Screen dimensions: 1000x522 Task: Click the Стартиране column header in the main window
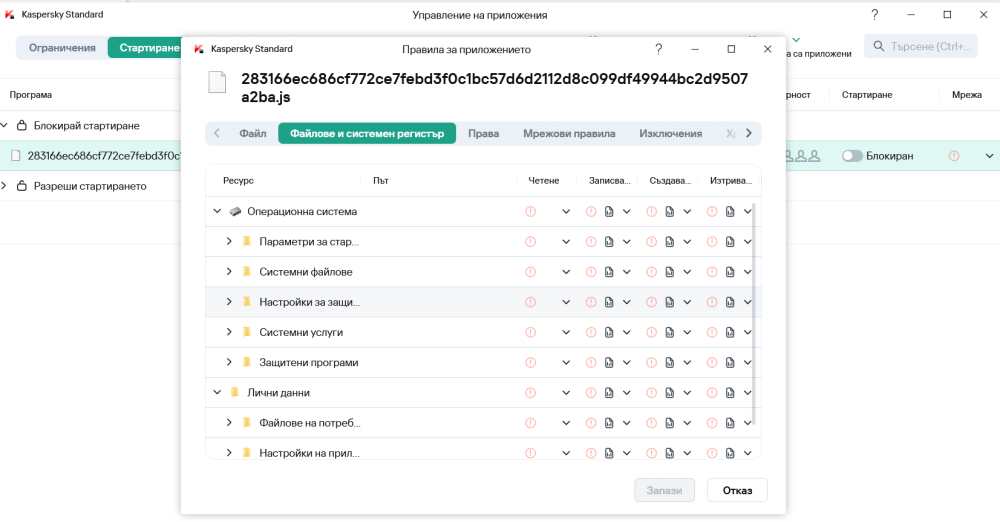pyautogui.click(x=867, y=94)
